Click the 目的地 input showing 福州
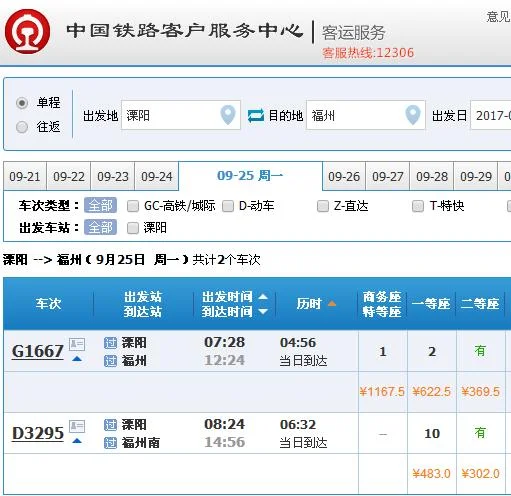This screenshot has width=511, height=496. (366, 115)
